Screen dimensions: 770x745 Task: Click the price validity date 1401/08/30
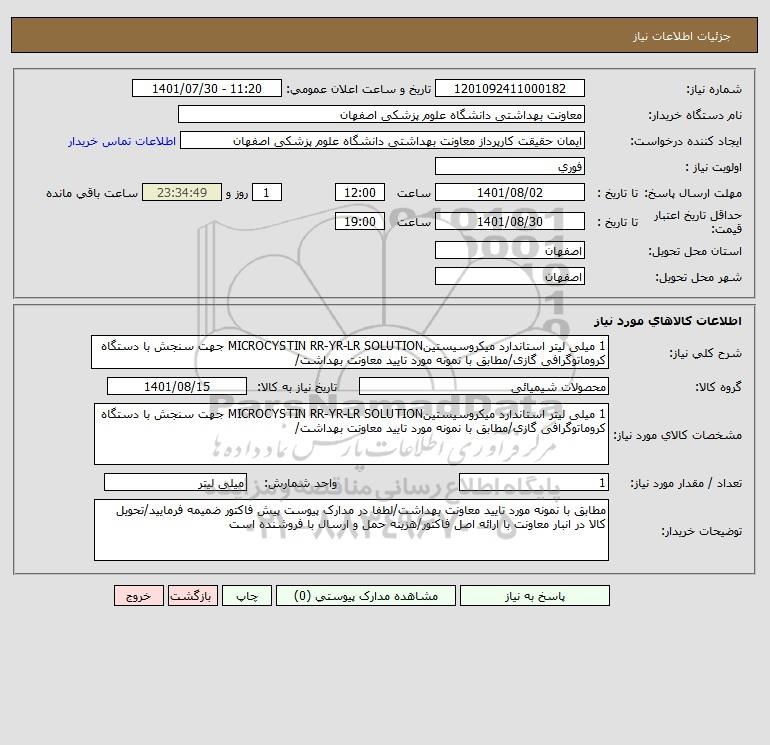510,221
